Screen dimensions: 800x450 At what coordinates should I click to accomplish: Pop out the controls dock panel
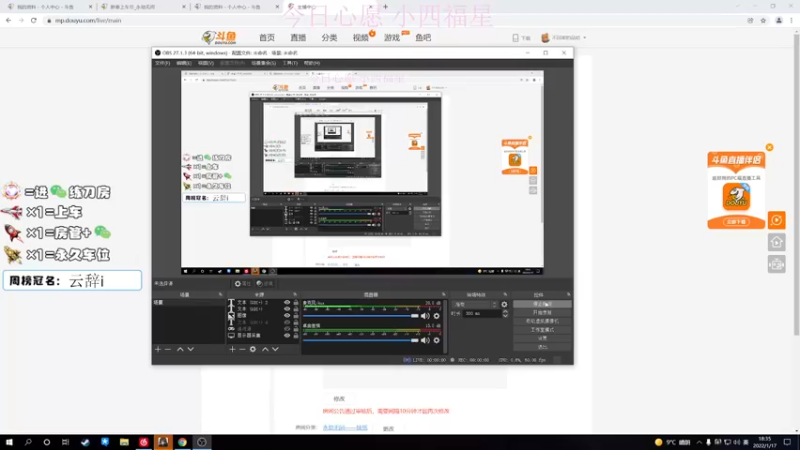pyautogui.click(x=568, y=294)
